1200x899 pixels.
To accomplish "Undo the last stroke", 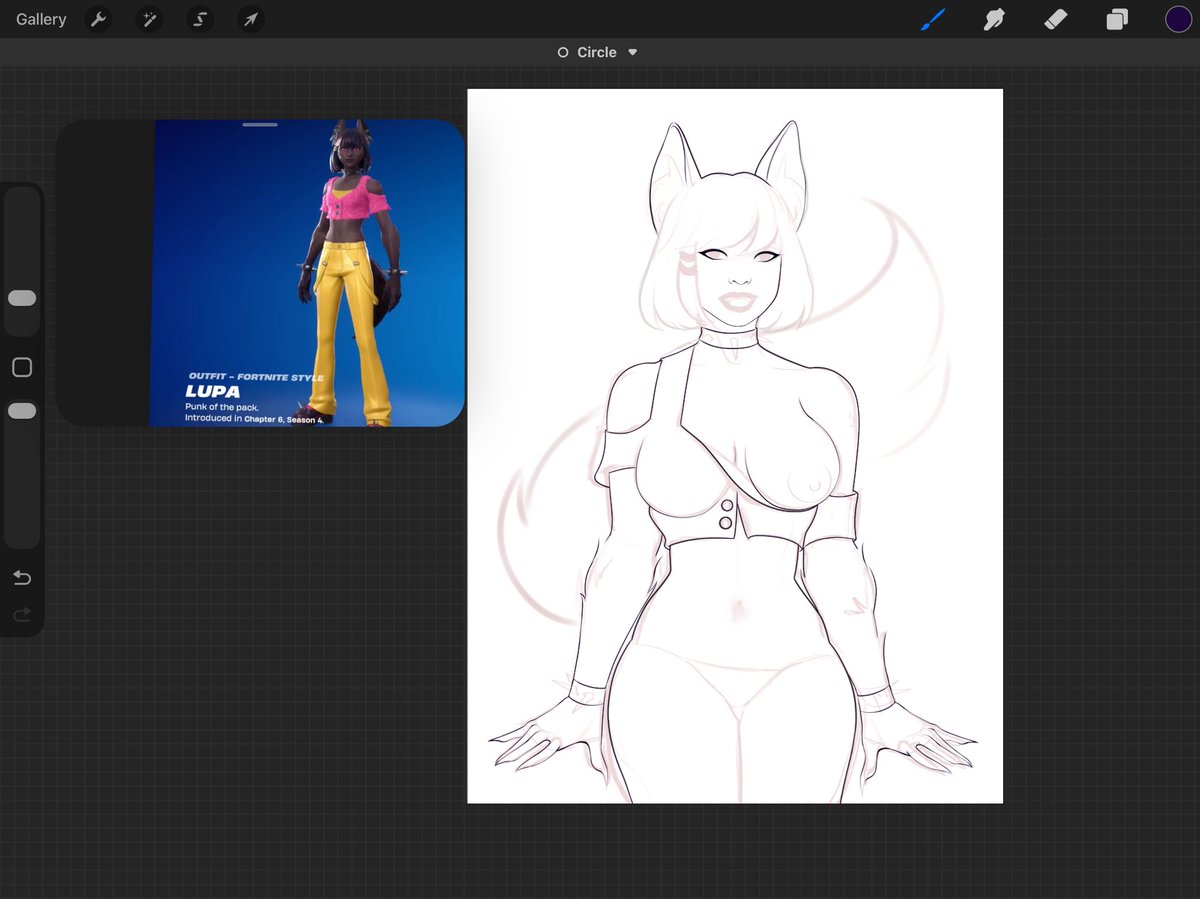I will [x=22, y=578].
